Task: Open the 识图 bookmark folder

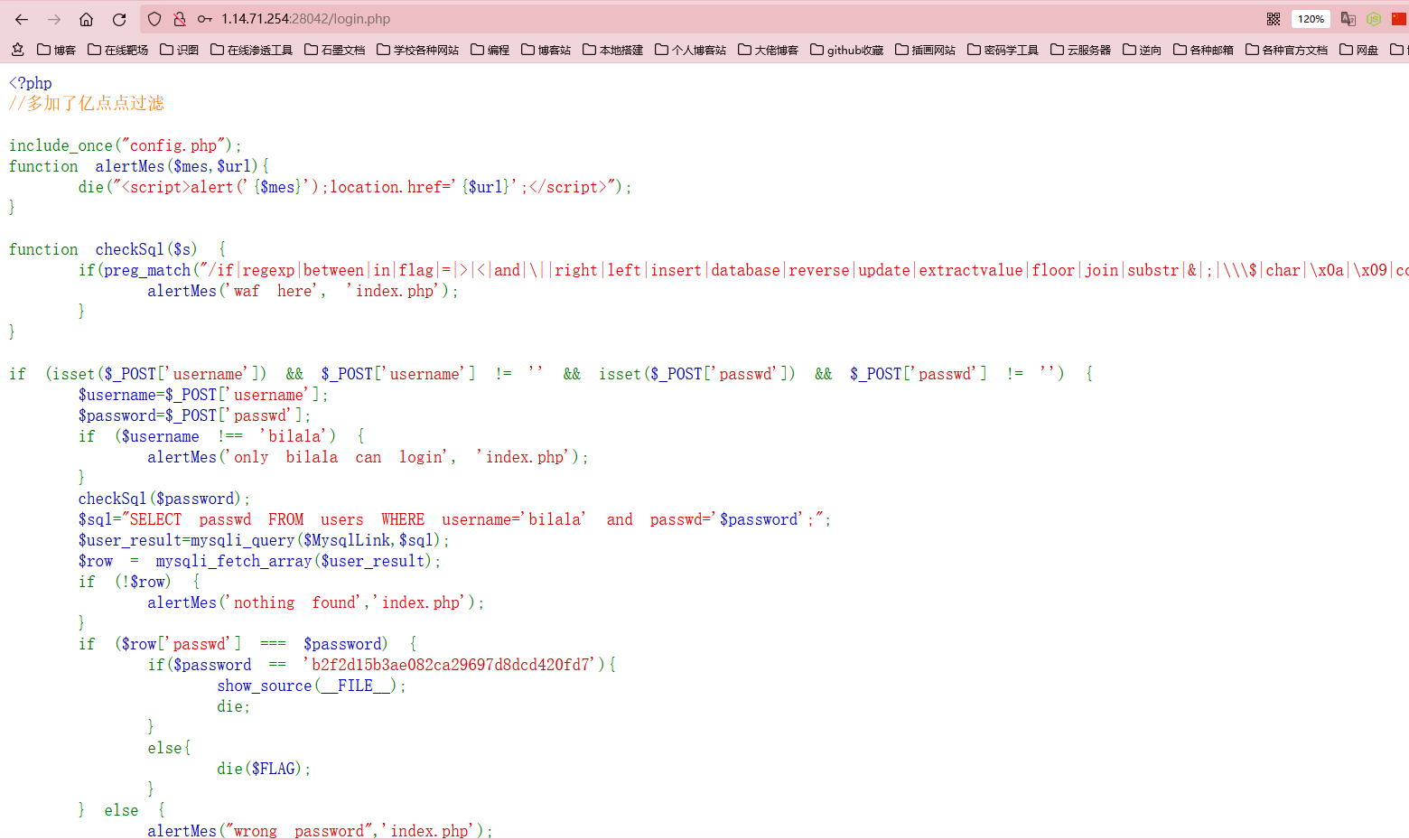Action: point(179,50)
